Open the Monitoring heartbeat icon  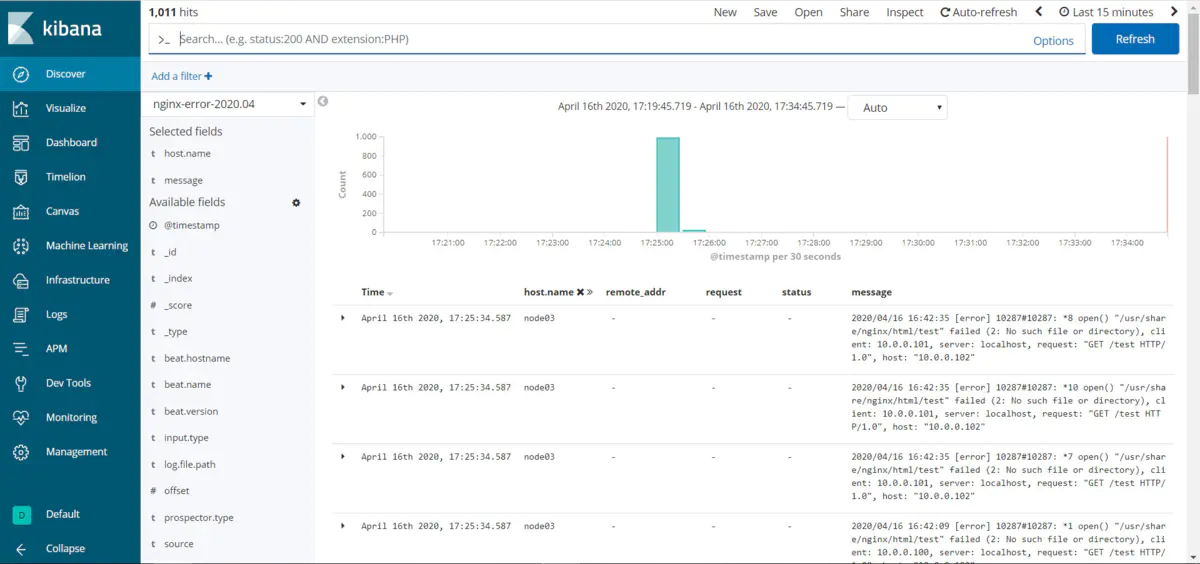click(x=21, y=417)
